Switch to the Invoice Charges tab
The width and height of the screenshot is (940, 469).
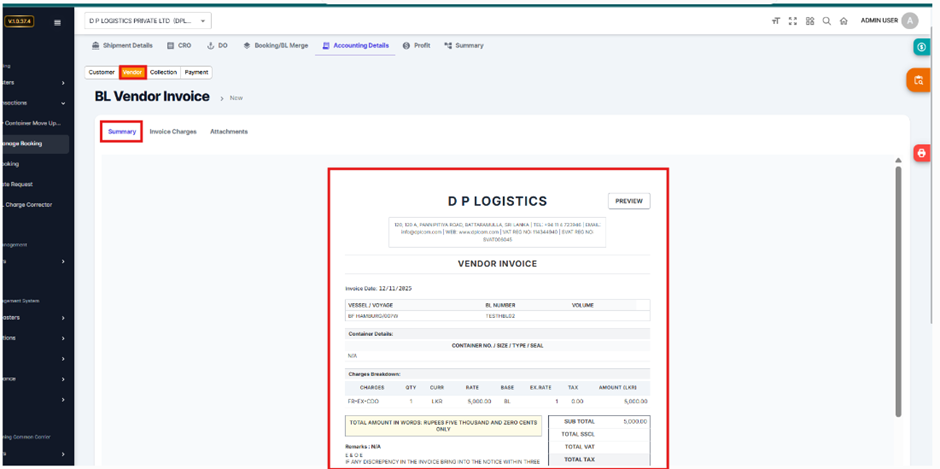click(x=173, y=132)
